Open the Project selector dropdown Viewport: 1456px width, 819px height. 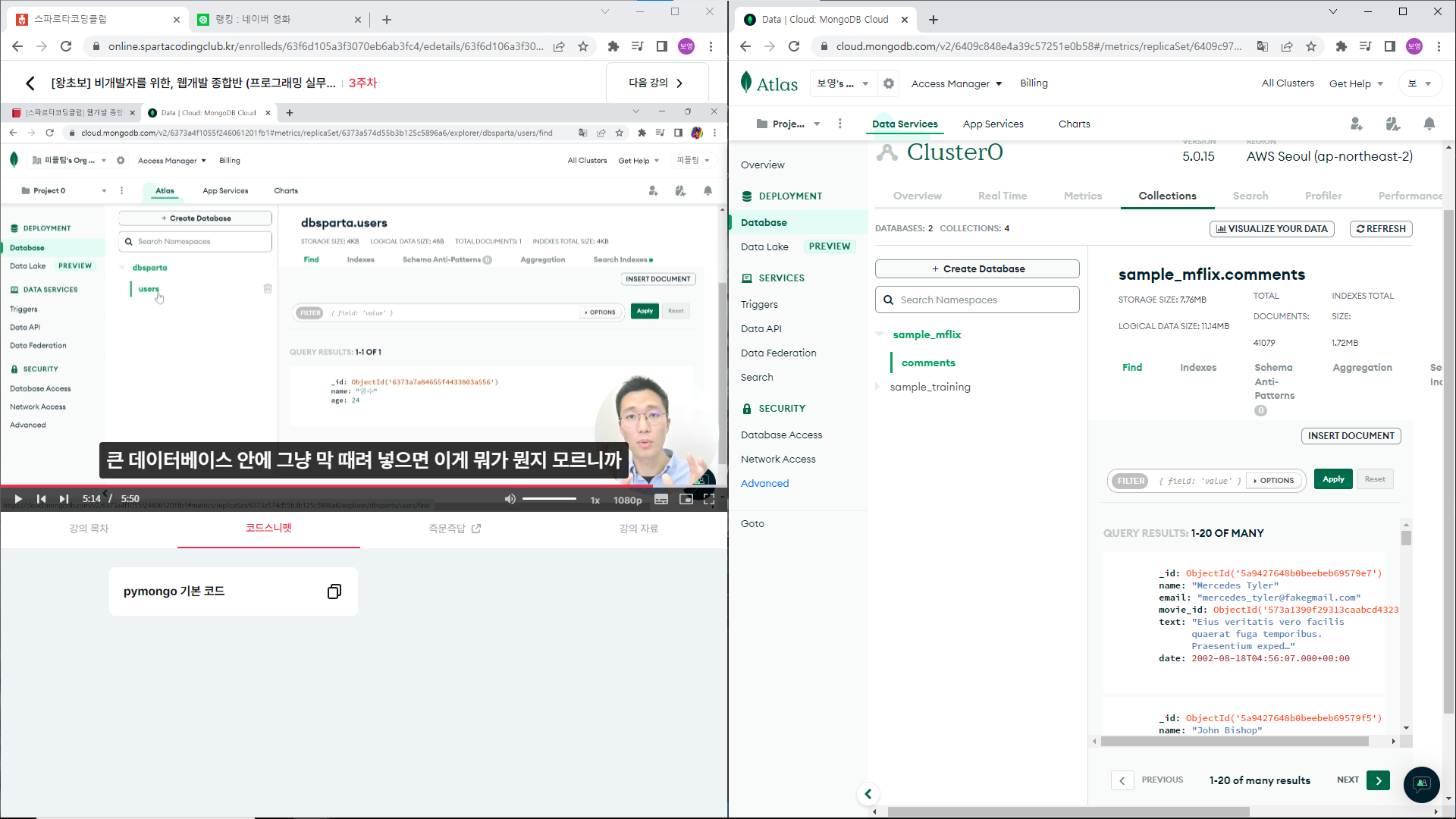click(789, 124)
